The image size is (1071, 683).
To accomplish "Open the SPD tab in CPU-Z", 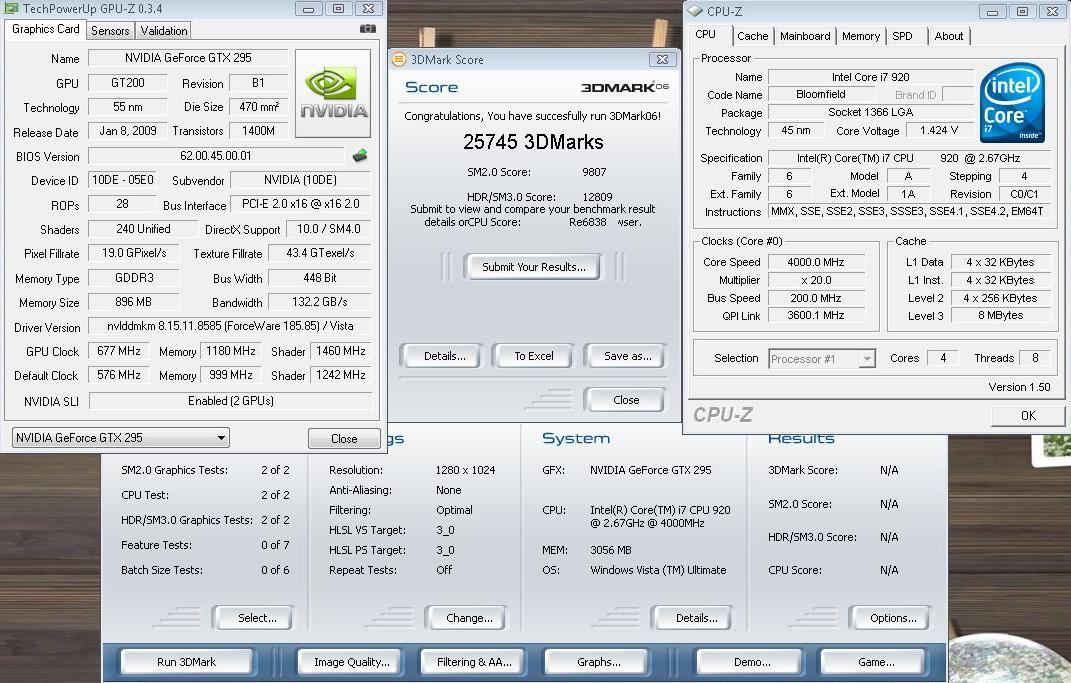I will pyautogui.click(x=902, y=36).
